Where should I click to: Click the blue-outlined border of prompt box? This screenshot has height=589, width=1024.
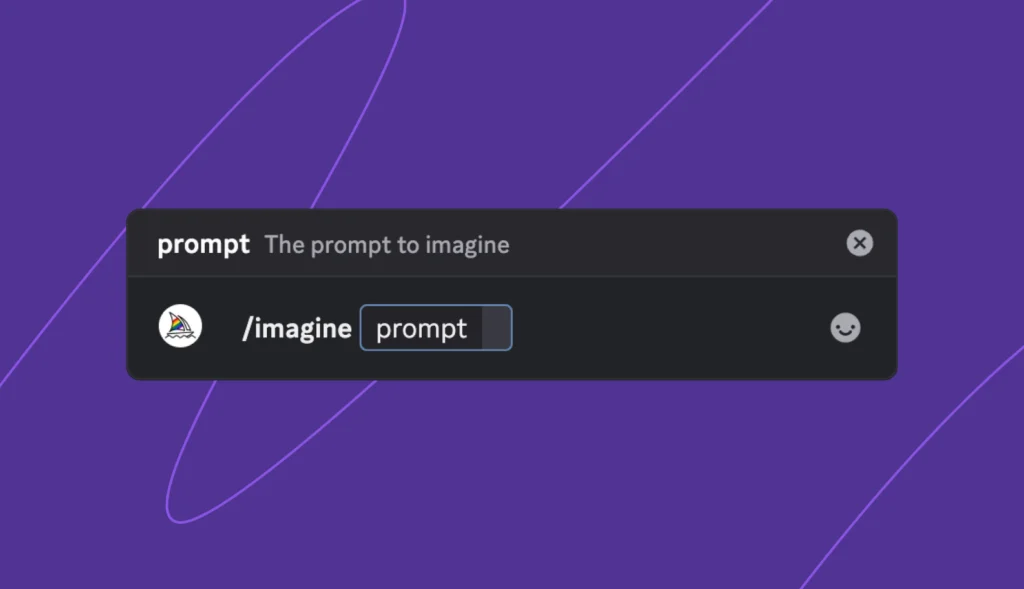tap(436, 306)
